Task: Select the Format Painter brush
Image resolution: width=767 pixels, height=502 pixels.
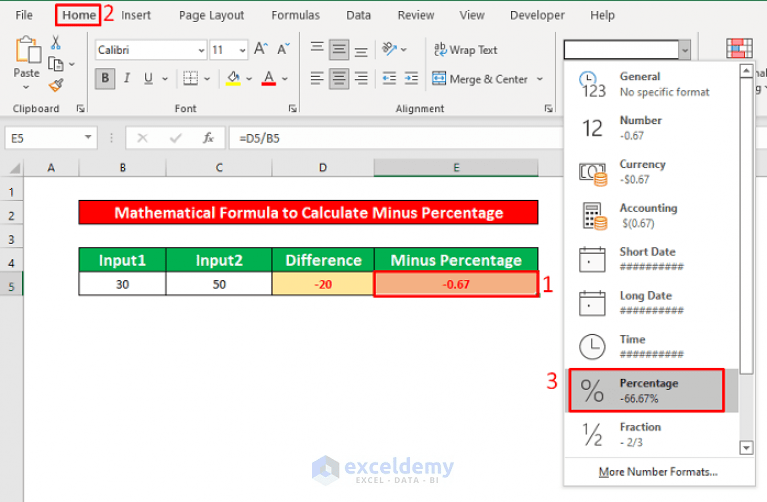Action: tap(56, 85)
